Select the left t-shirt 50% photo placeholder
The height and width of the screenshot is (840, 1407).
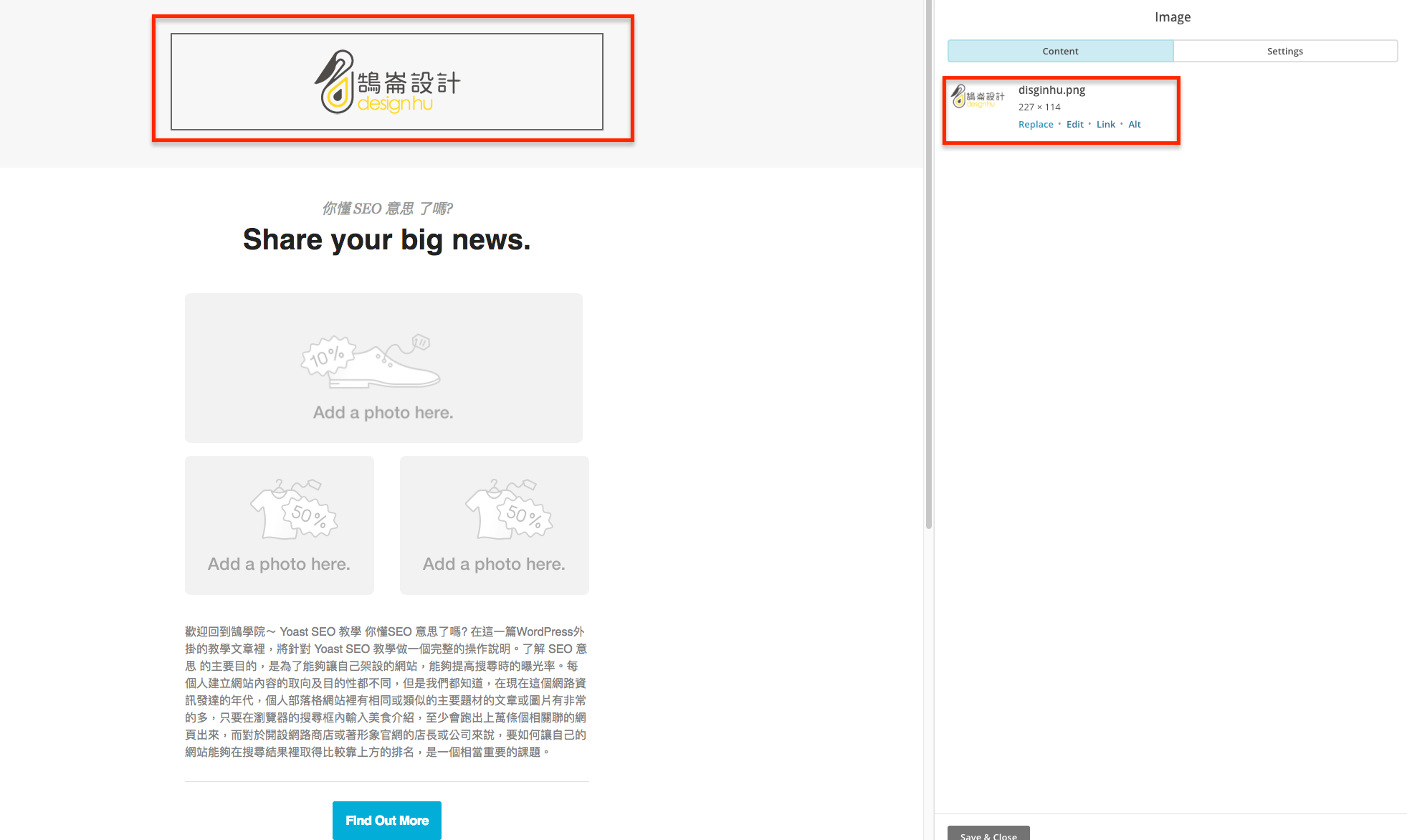pos(280,525)
